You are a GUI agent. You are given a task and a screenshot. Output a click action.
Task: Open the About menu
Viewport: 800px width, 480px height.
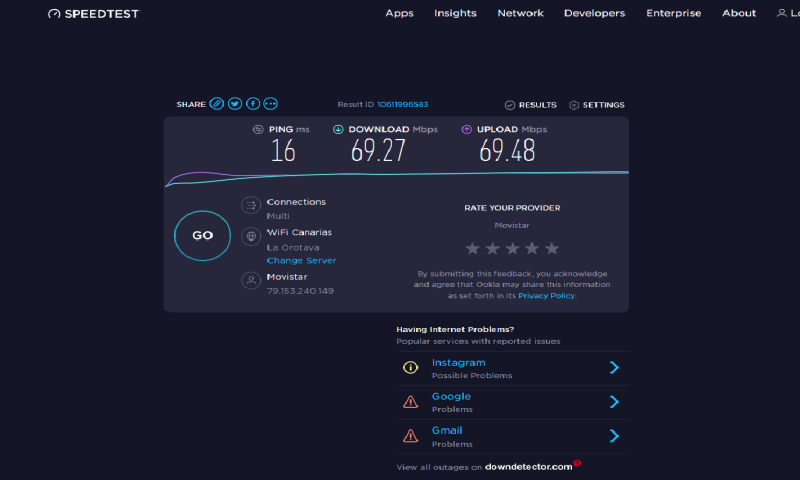739,13
